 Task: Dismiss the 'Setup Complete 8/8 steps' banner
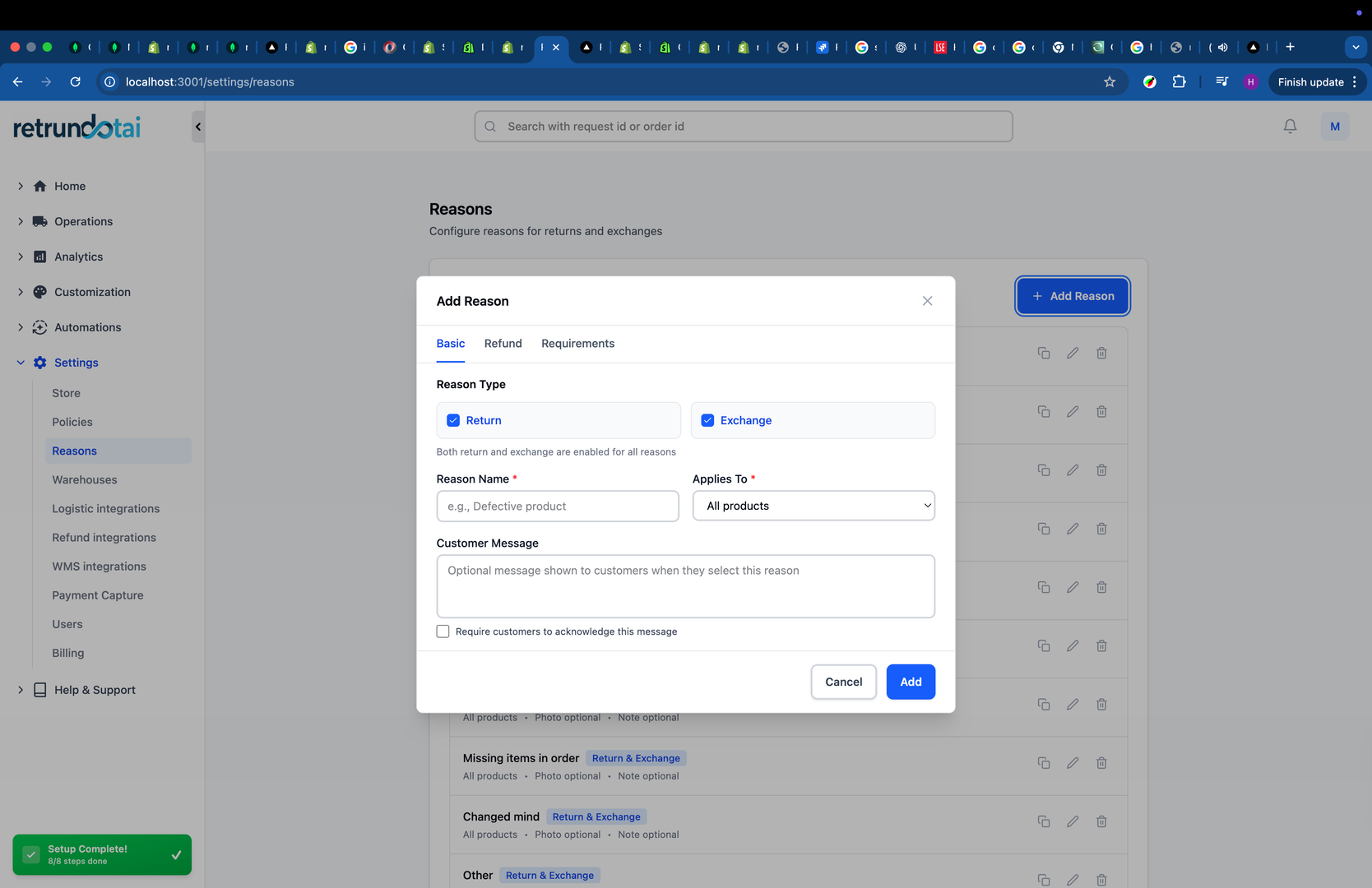175,855
